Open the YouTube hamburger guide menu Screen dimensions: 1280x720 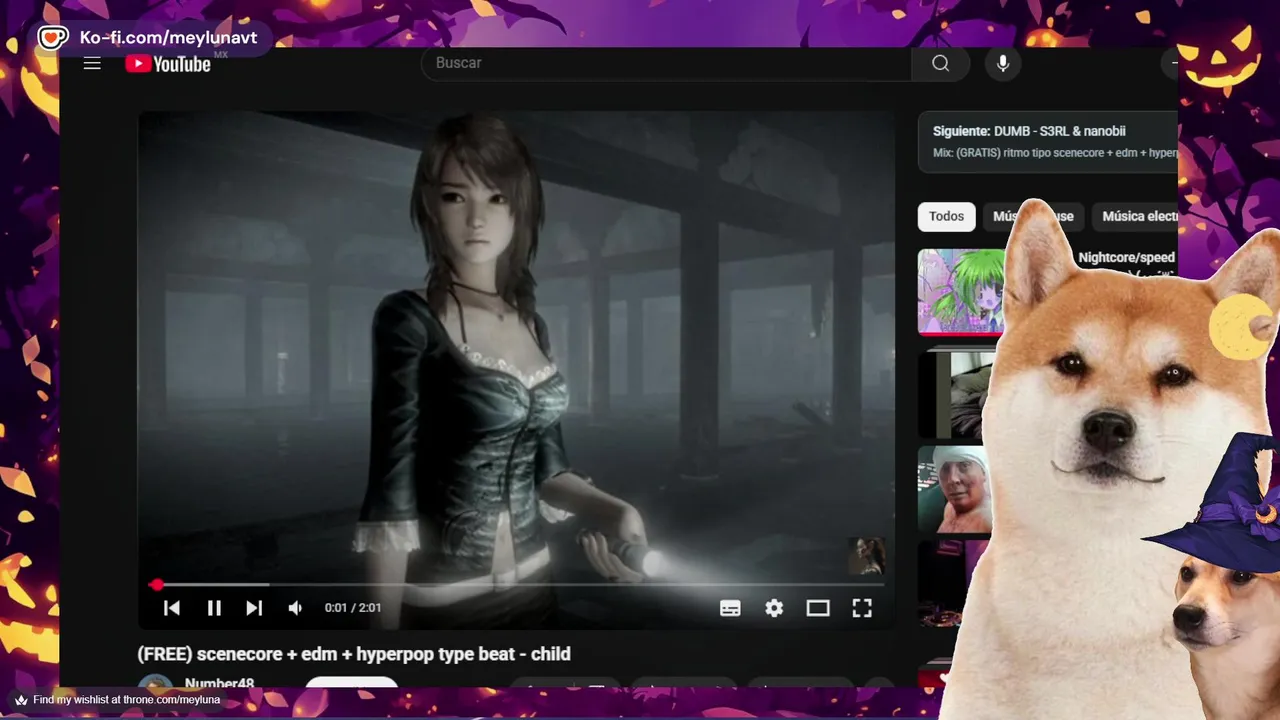pyautogui.click(x=92, y=63)
